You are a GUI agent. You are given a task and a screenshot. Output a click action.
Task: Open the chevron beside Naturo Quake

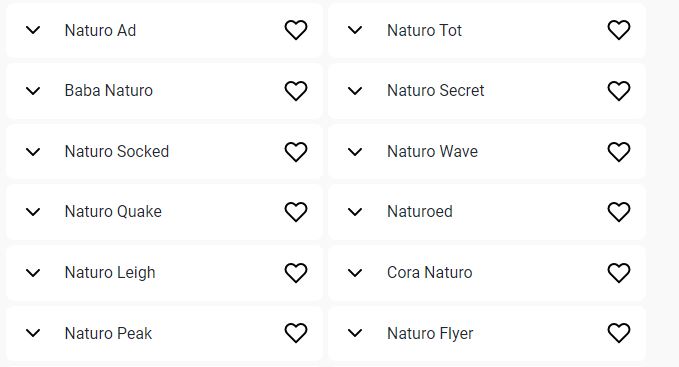pyautogui.click(x=33, y=212)
